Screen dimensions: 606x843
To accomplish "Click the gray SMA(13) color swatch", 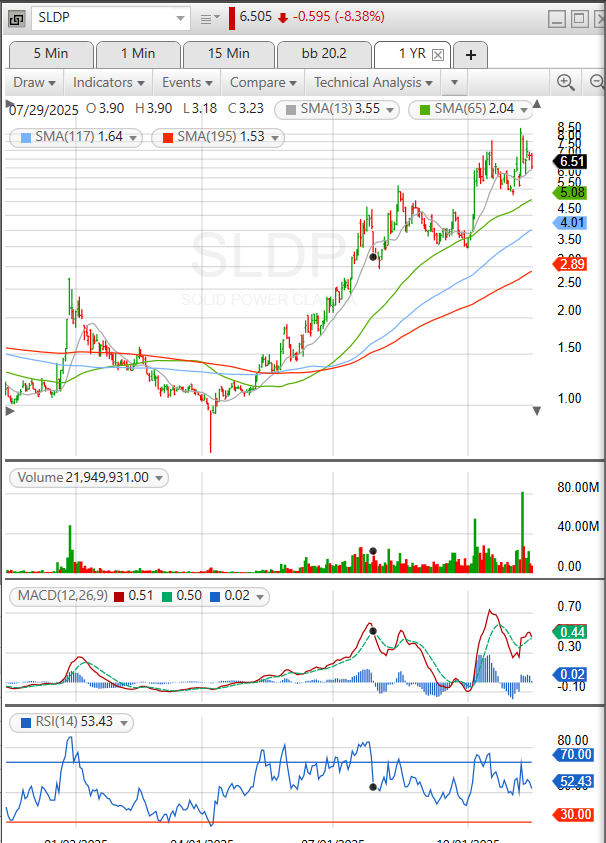I will (291, 110).
